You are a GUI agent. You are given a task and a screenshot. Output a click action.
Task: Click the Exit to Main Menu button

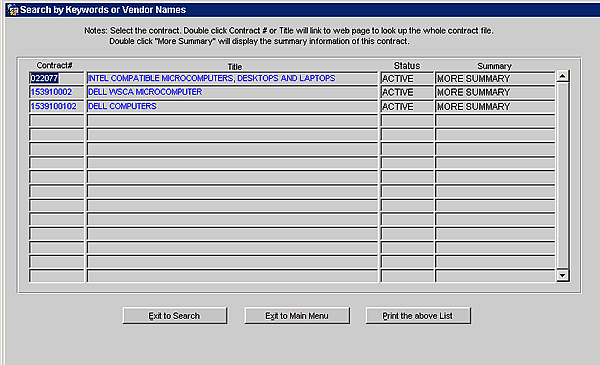coord(297,316)
